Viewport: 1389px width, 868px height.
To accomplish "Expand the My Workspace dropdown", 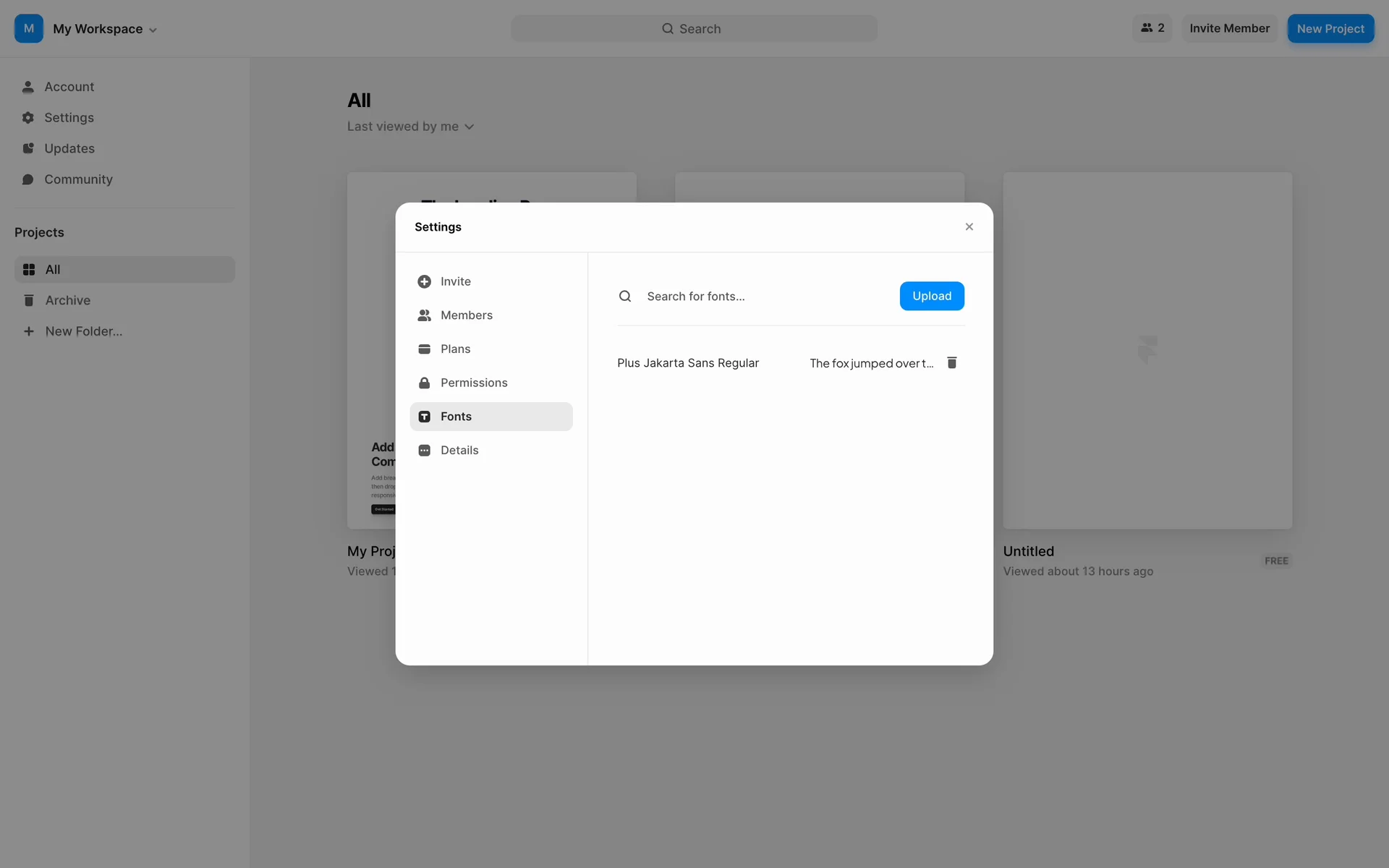I will [x=105, y=29].
